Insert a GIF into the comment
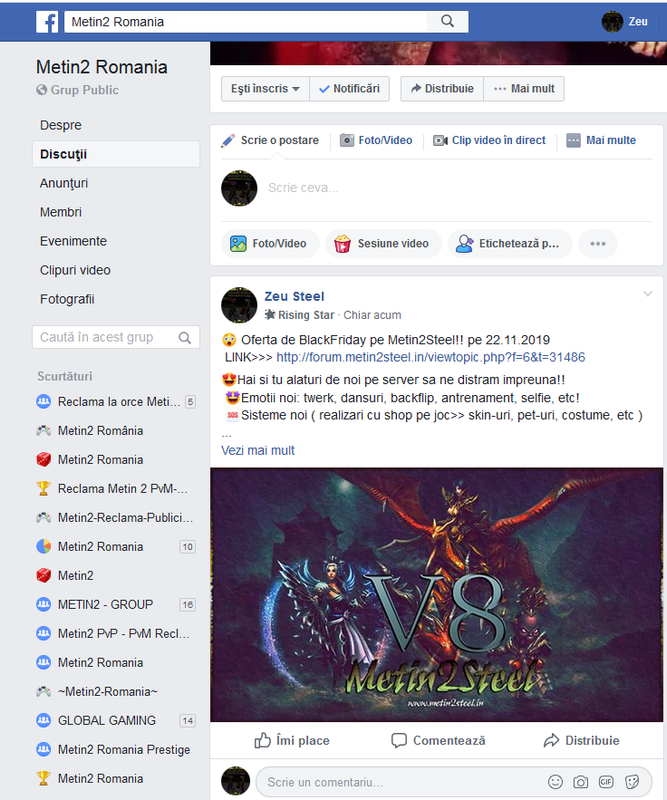This screenshot has height=800, width=667. [606, 782]
